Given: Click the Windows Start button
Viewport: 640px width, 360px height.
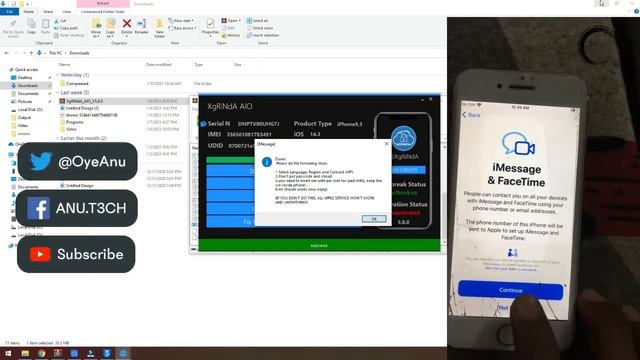Looking at the screenshot, I should point(8,353).
